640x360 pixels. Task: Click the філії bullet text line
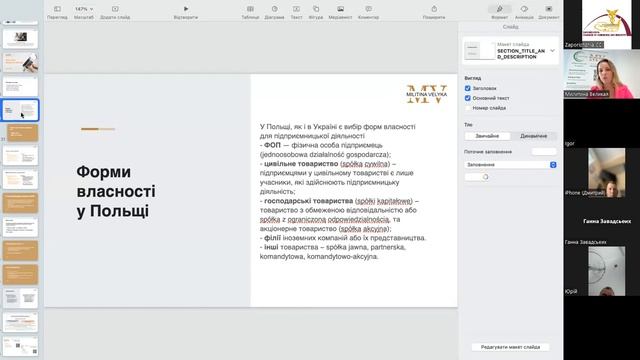(342, 238)
